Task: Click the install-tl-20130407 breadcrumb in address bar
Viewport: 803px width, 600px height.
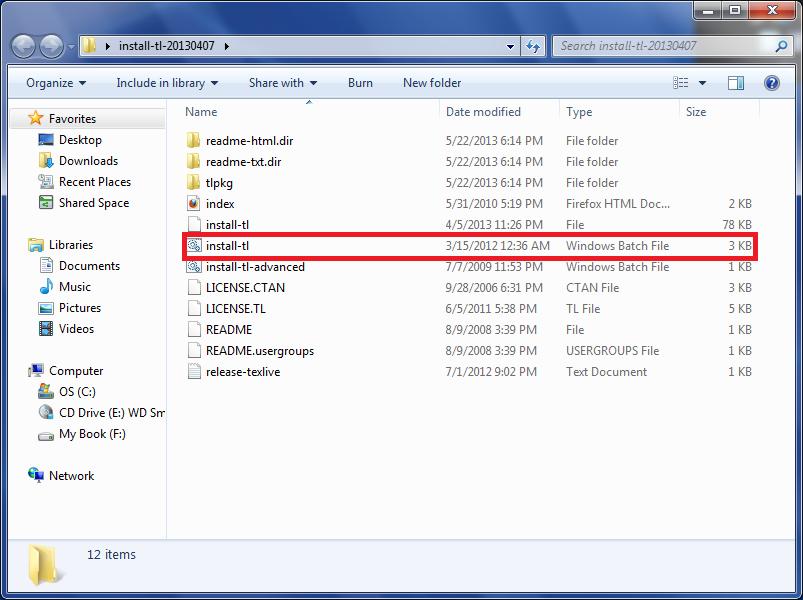Action: click(166, 46)
